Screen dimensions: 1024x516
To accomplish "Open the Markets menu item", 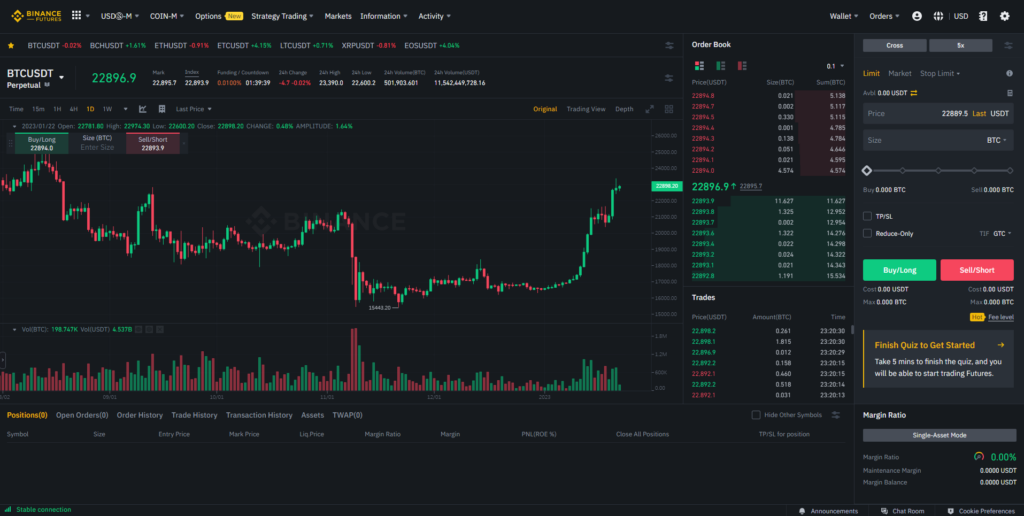I will point(338,16).
